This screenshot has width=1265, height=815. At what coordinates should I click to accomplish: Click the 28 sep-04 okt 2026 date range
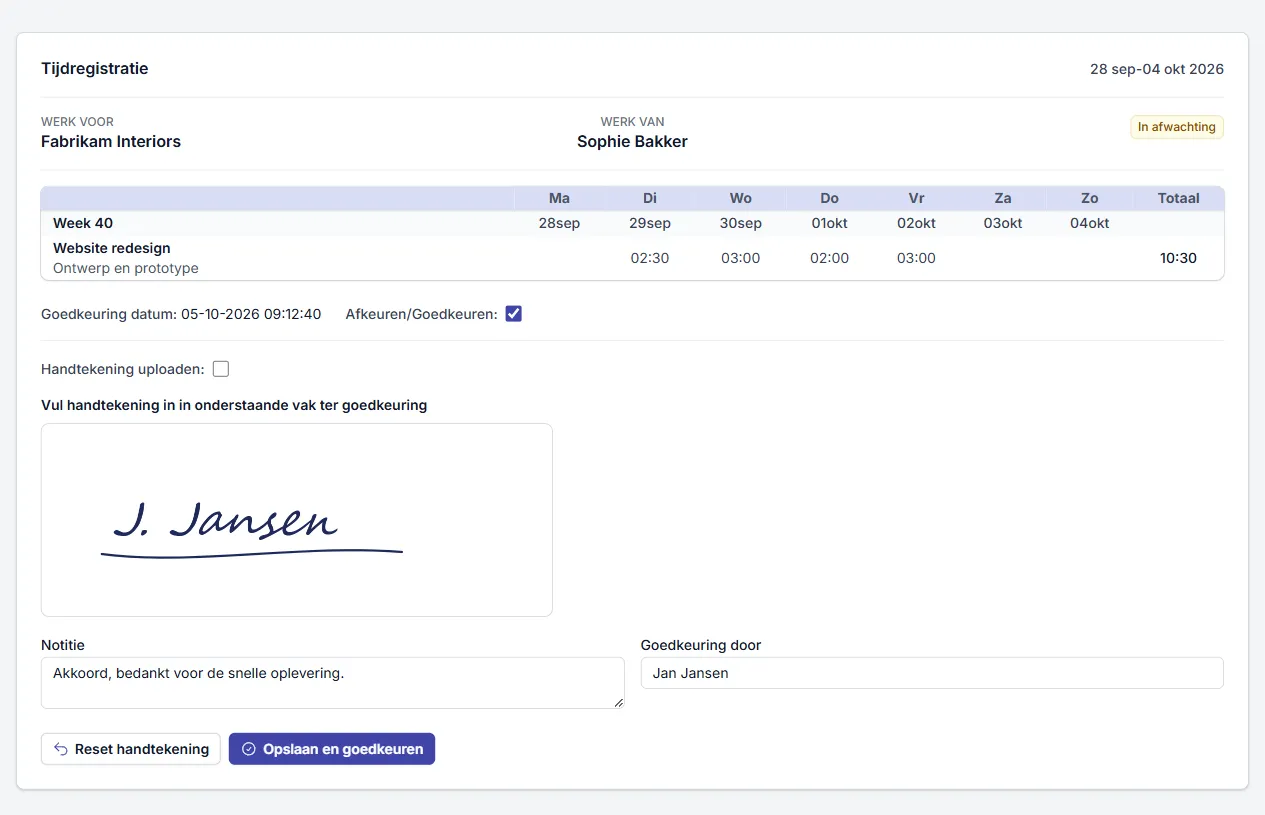tap(1157, 69)
